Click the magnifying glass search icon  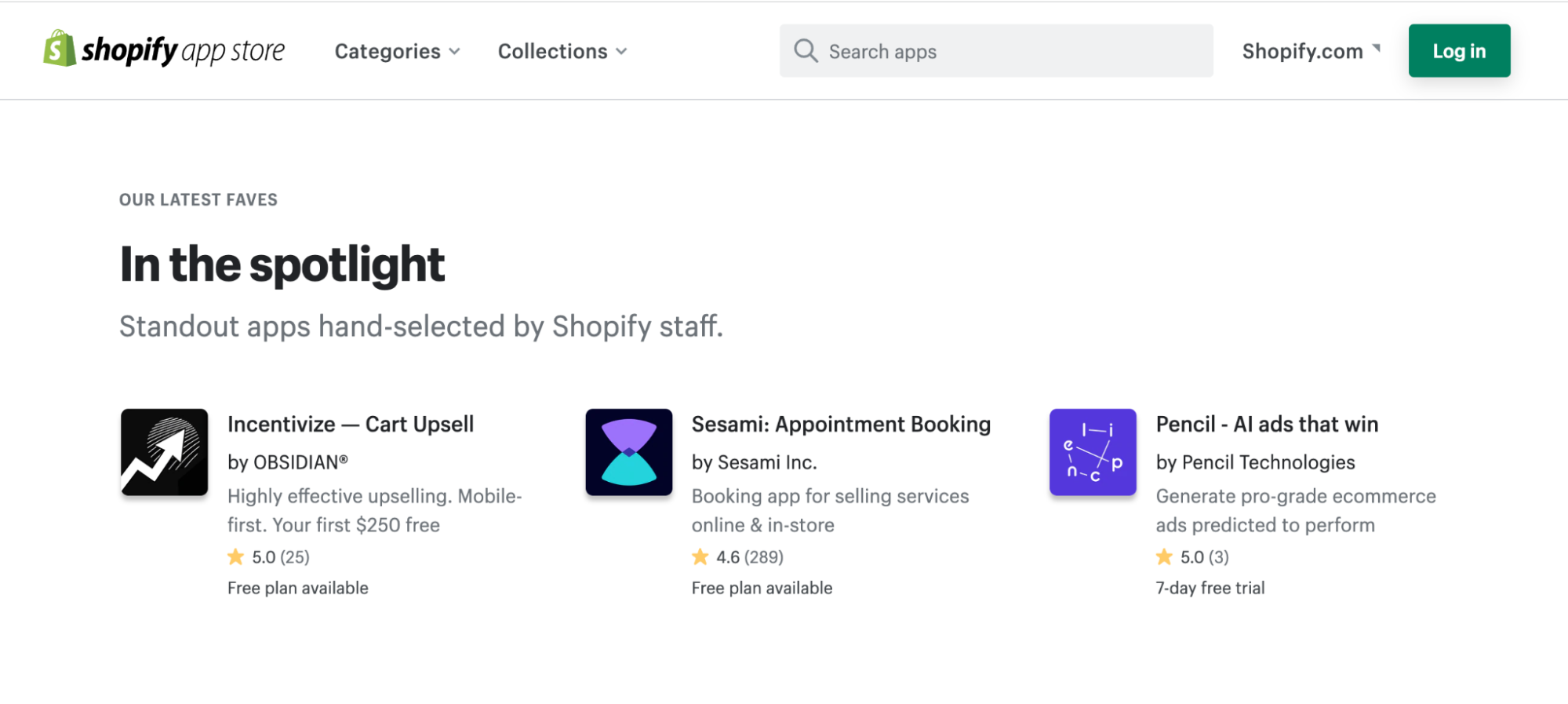[x=806, y=51]
